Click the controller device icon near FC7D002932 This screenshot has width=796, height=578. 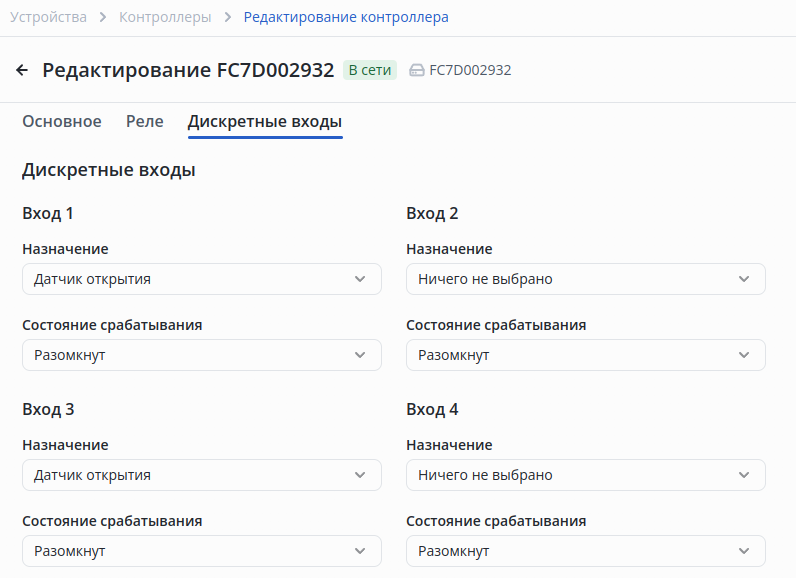pos(416,71)
